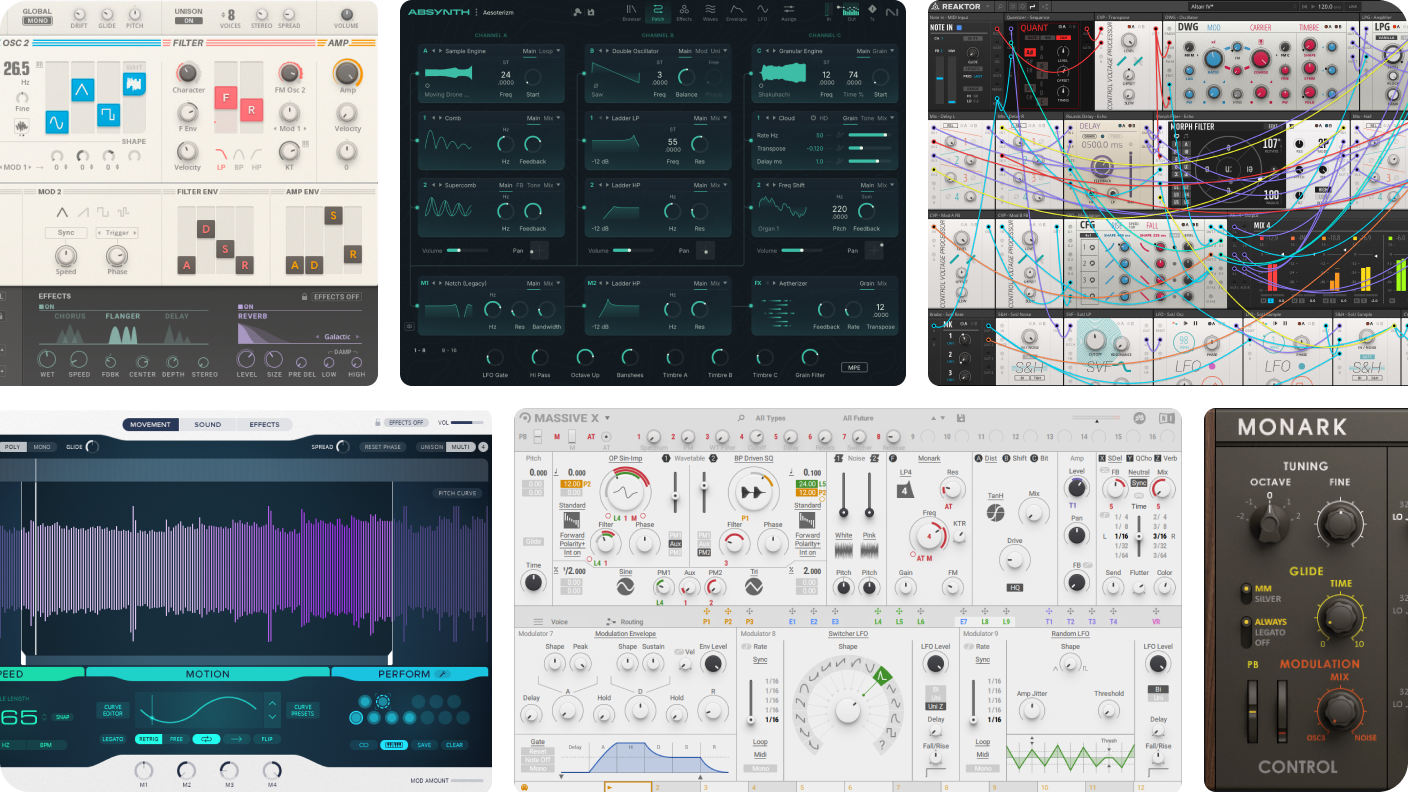Click the Voice list icon in Massive X
Screen dimensions: 1408x792
pyautogui.click(x=537, y=621)
